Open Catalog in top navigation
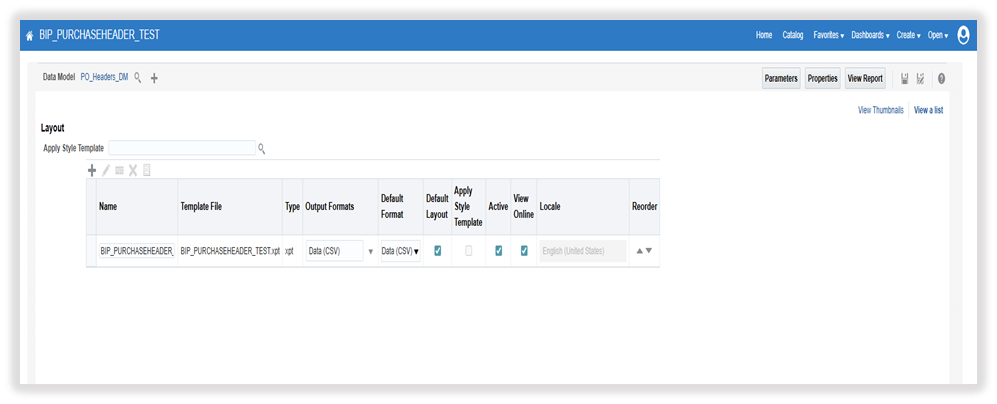The height and width of the screenshot is (404, 997). [x=793, y=35]
